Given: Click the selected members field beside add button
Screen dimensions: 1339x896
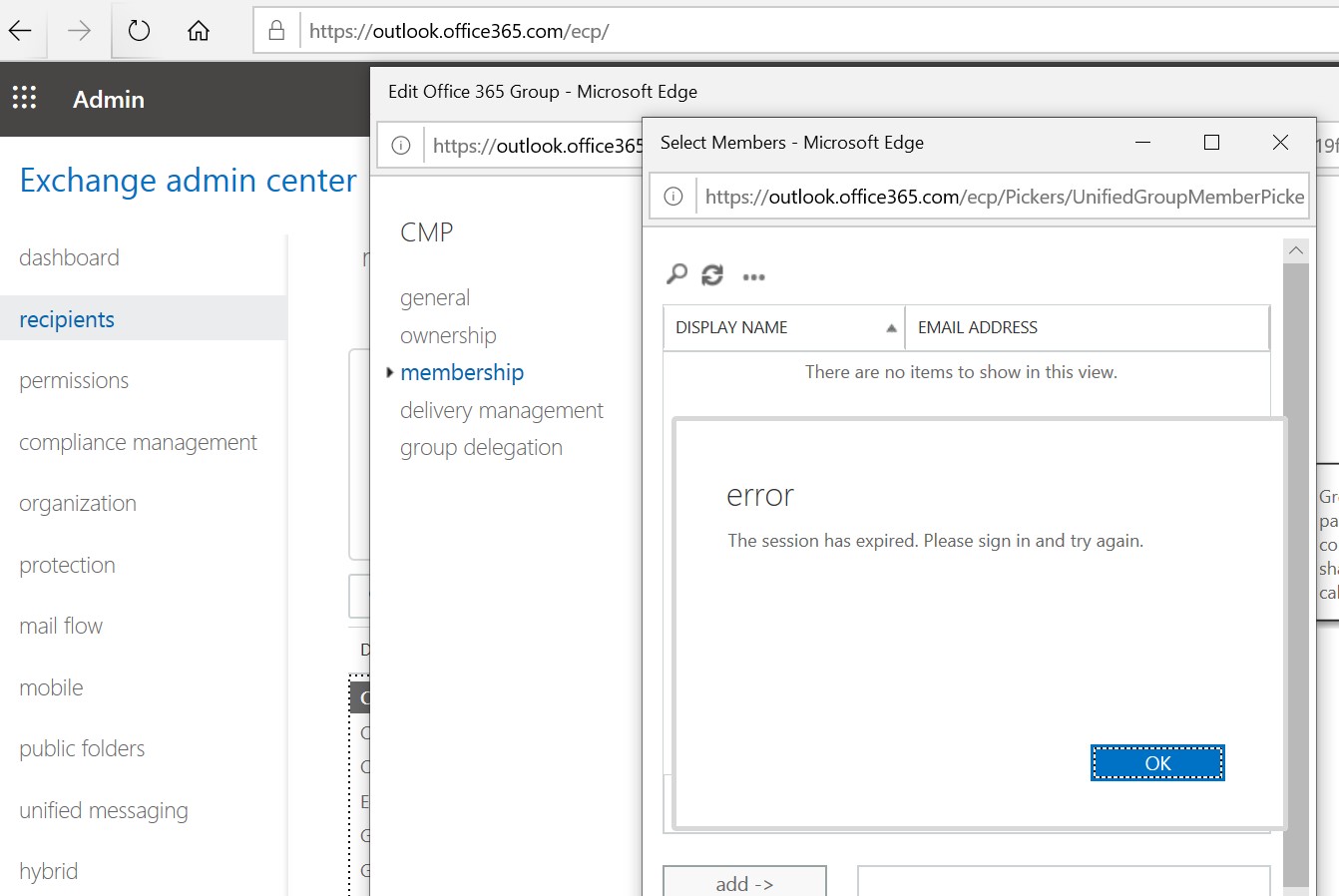Looking at the screenshot, I should [1064, 882].
